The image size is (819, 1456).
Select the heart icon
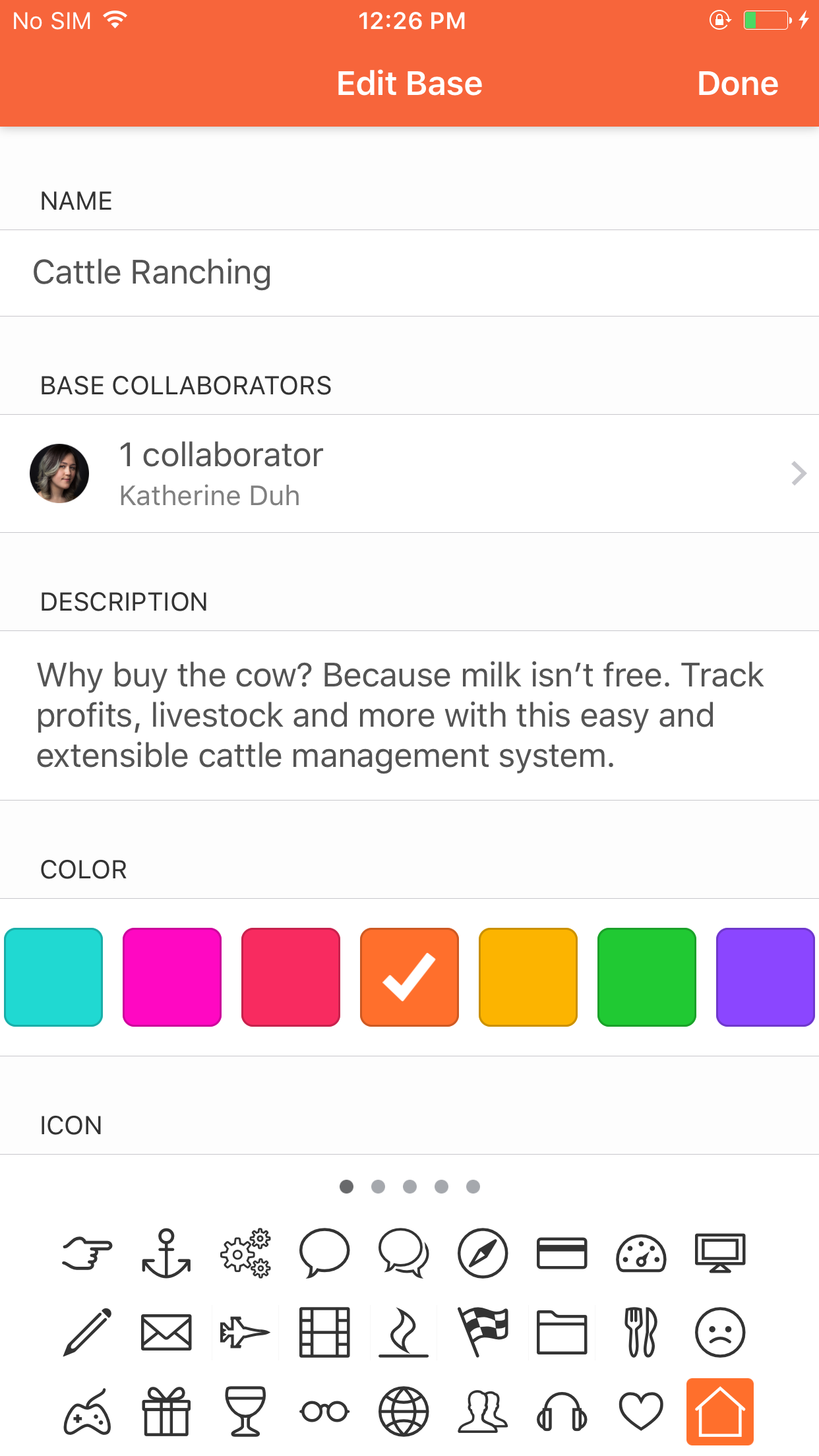(640, 1410)
